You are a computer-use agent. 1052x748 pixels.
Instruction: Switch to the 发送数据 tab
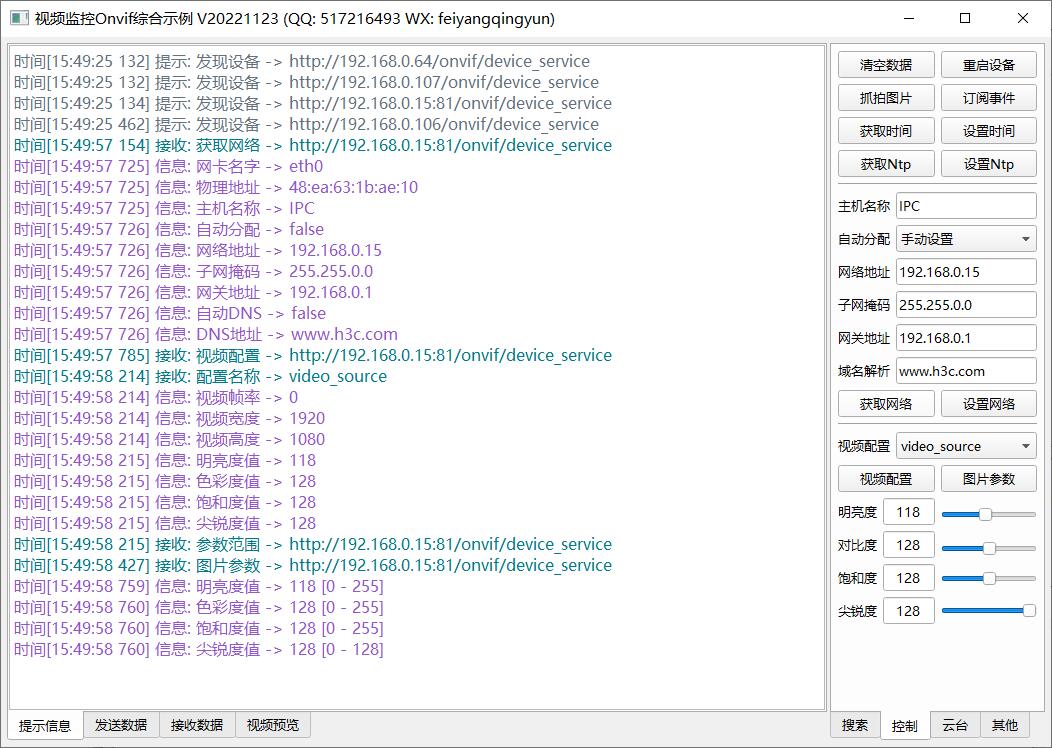pos(121,725)
